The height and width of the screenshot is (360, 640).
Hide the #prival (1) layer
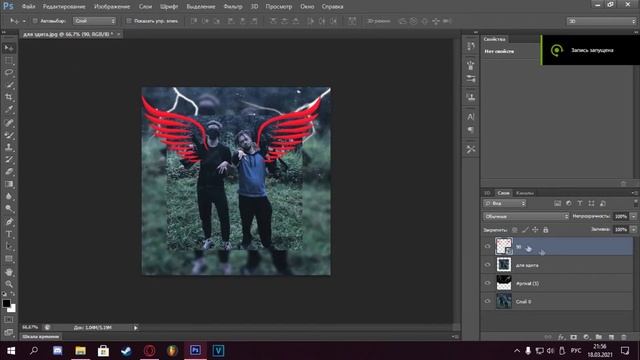click(x=487, y=283)
